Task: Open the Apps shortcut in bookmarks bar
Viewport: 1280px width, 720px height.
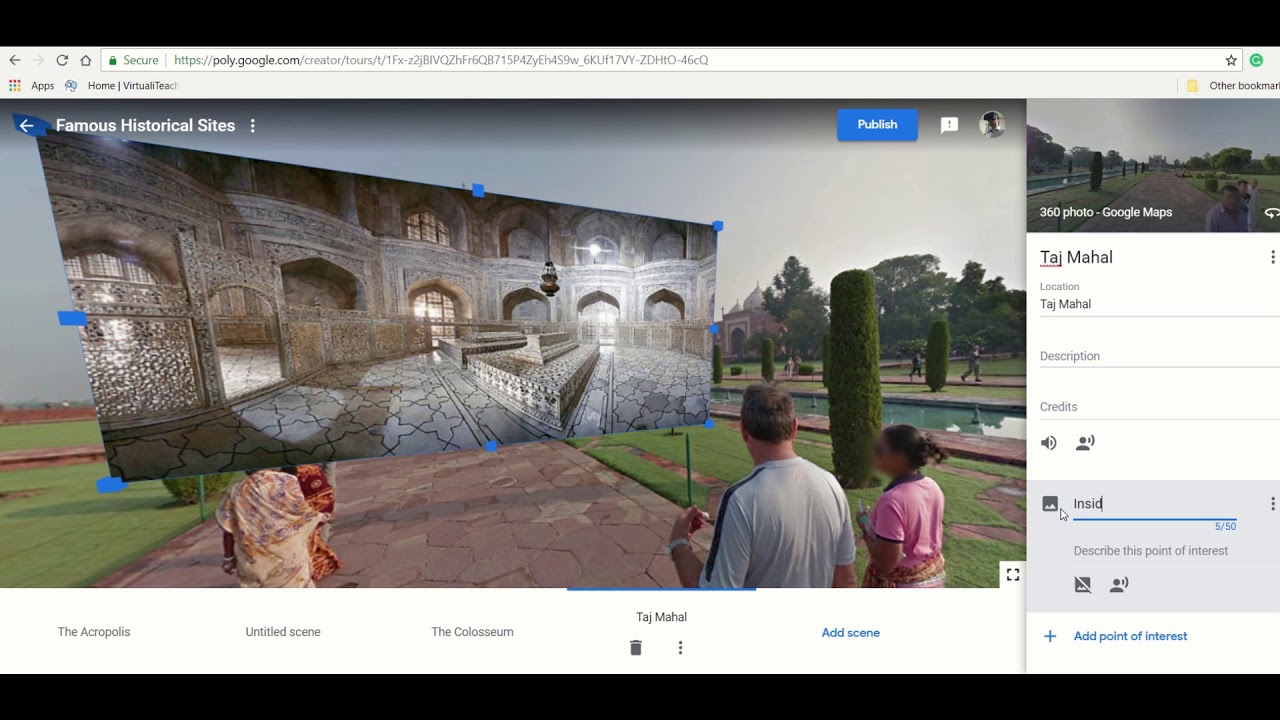Action: [32, 86]
